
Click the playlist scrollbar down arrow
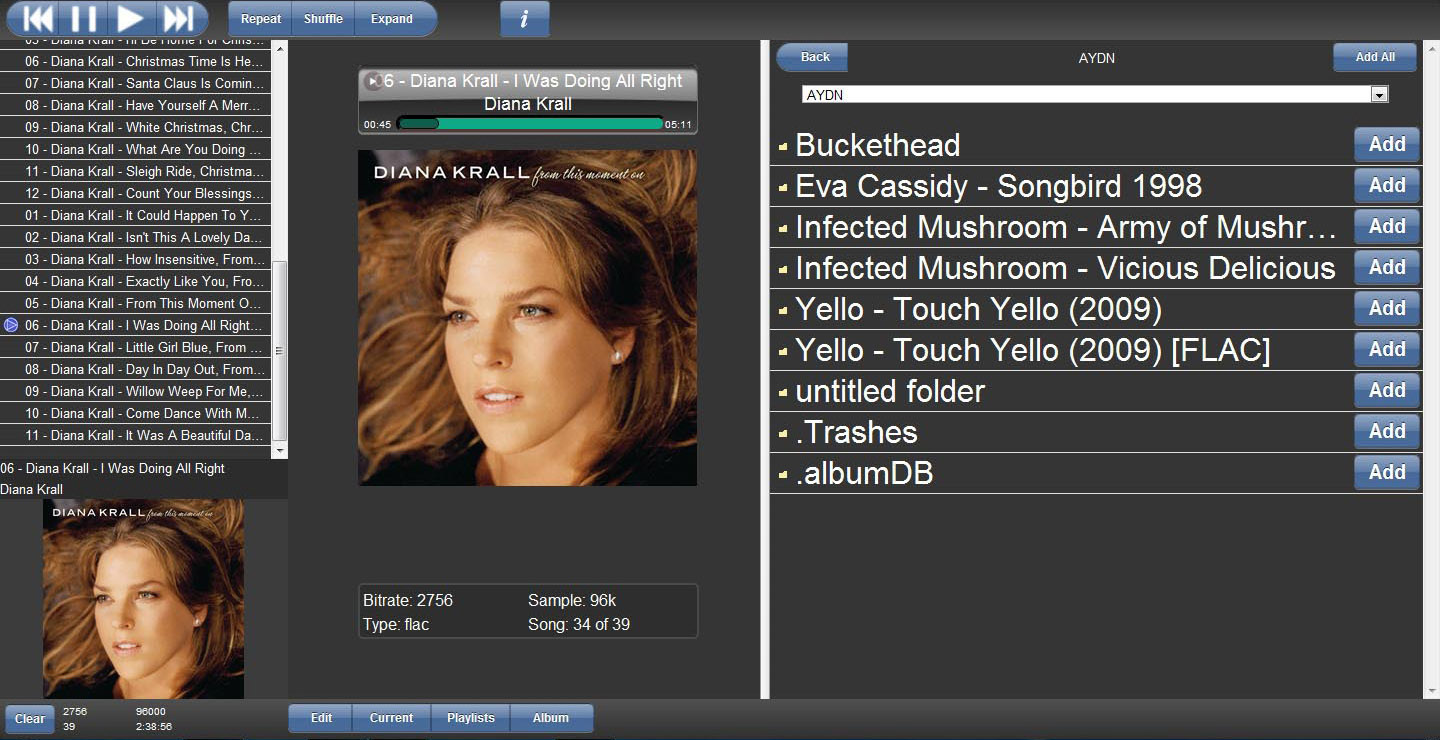(x=280, y=451)
